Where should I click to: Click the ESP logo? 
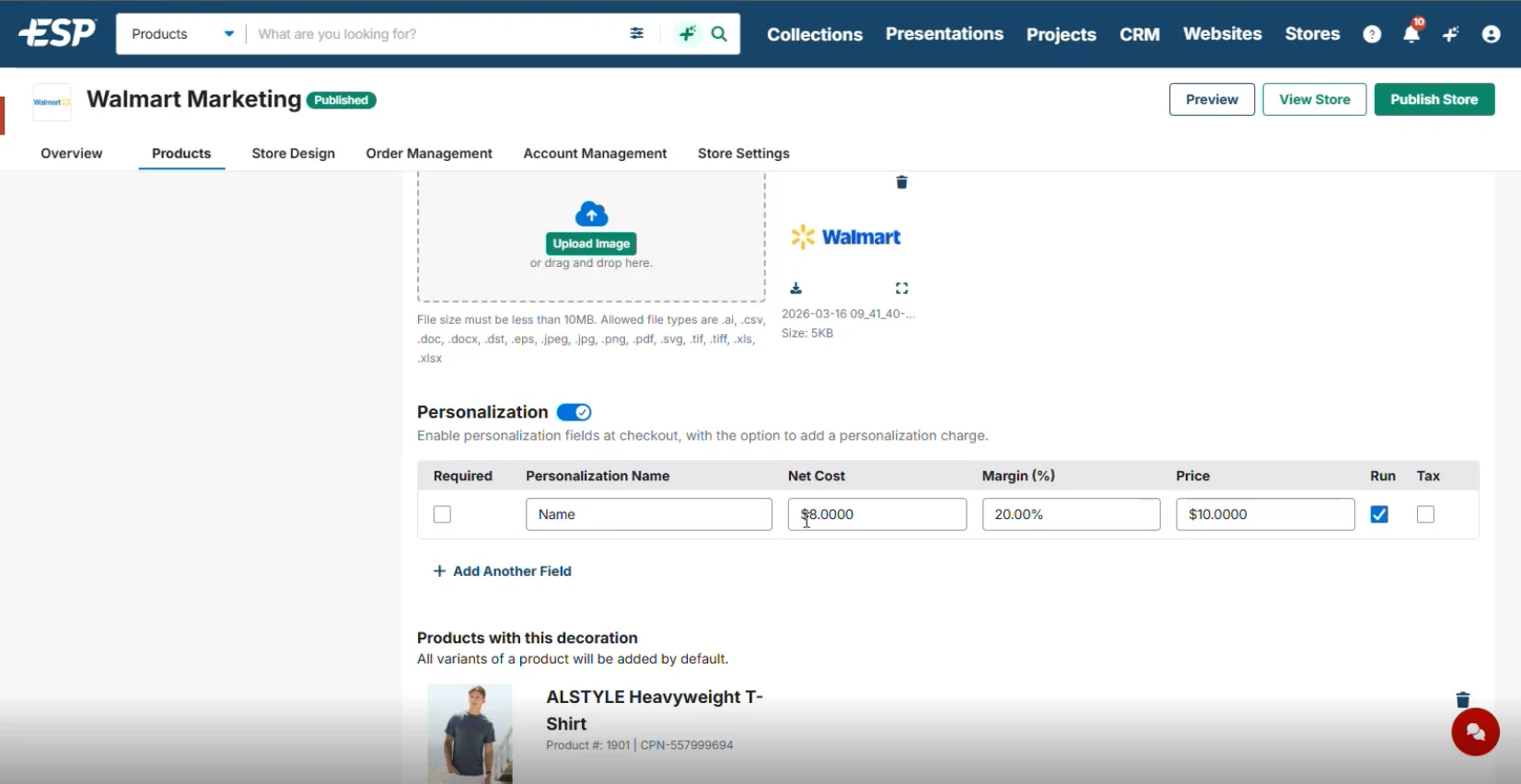(x=57, y=33)
